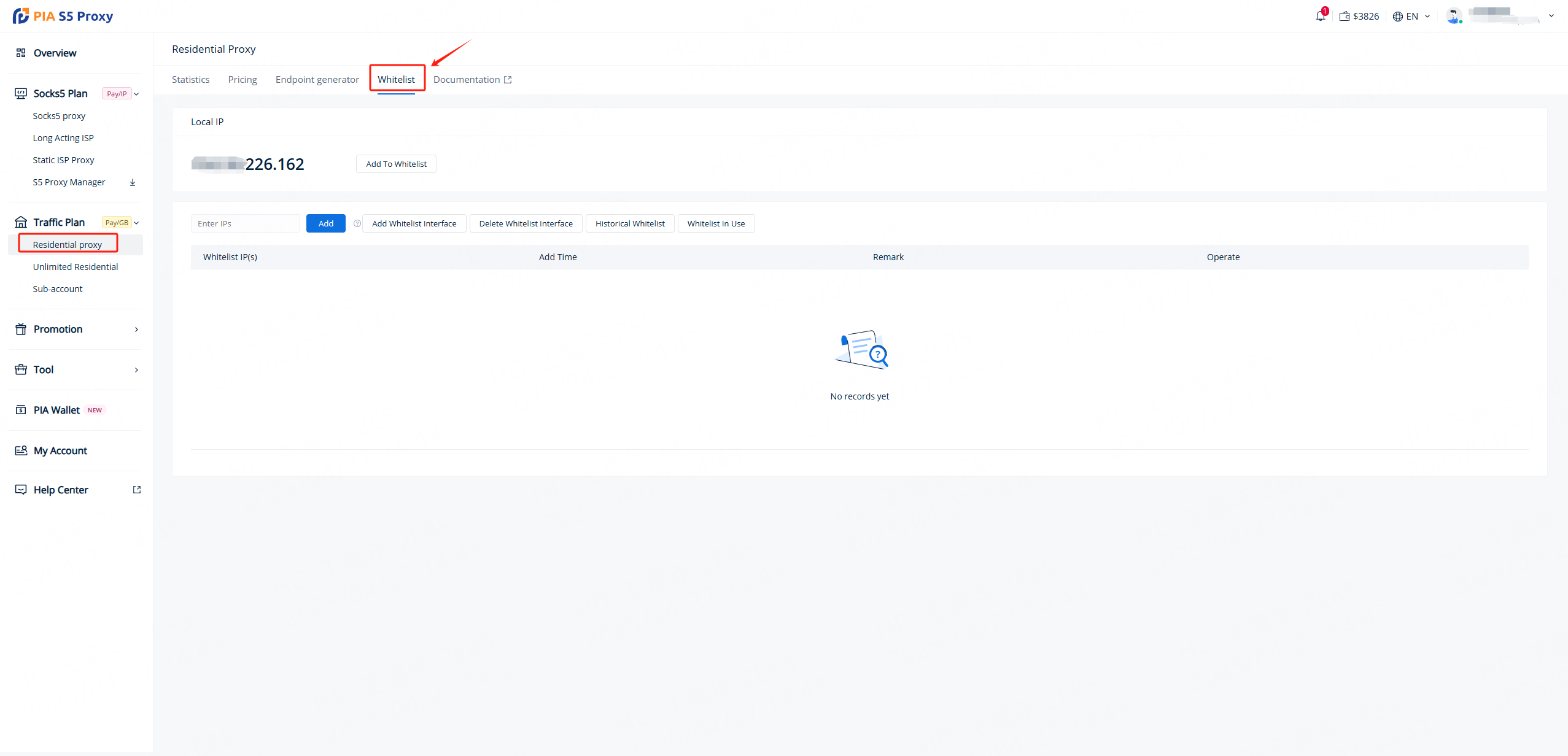The height and width of the screenshot is (756, 1568).
Task: Click the Enter IPs input field
Action: click(x=245, y=223)
